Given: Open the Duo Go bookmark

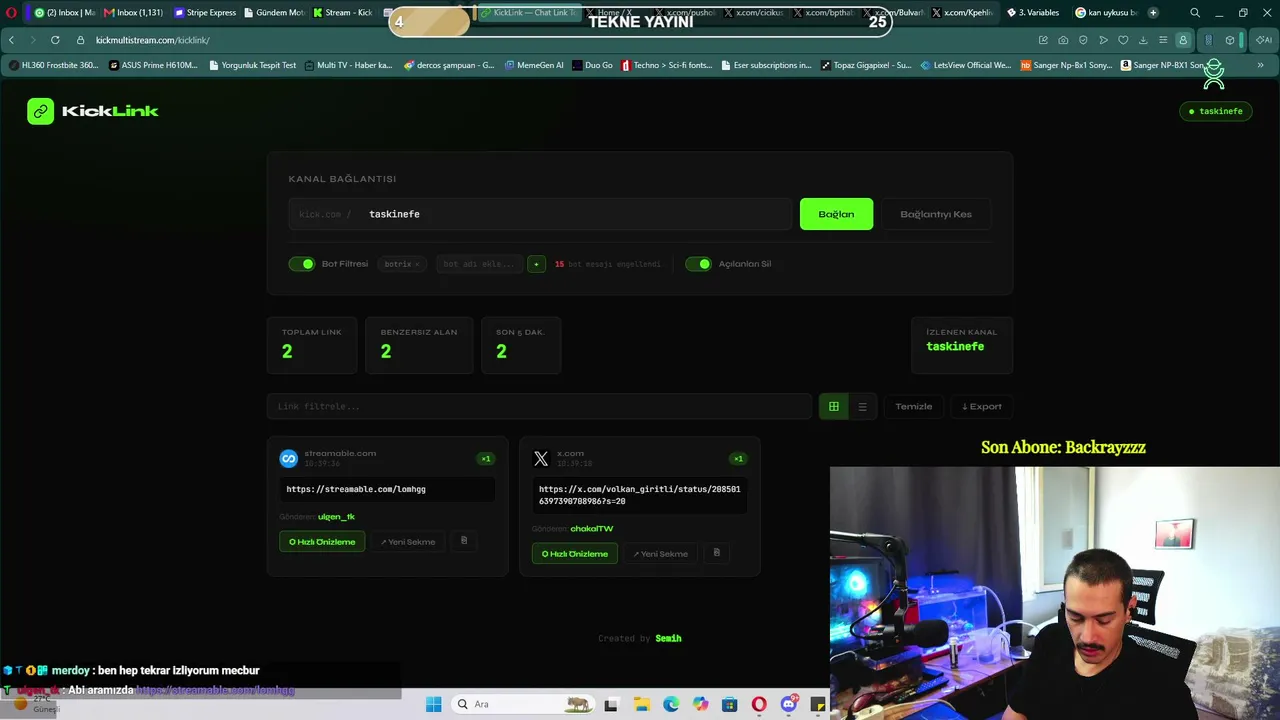Looking at the screenshot, I should (592, 65).
